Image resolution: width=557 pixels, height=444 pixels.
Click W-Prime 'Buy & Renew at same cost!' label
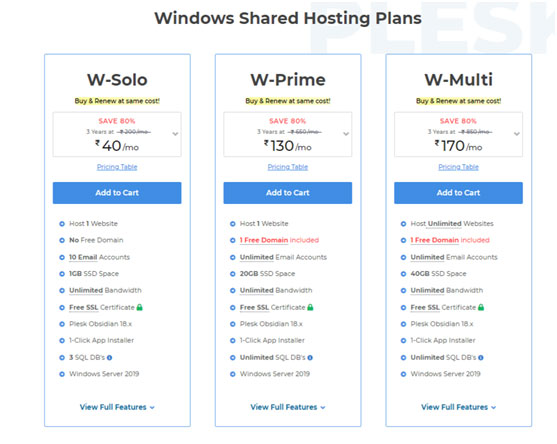(288, 101)
